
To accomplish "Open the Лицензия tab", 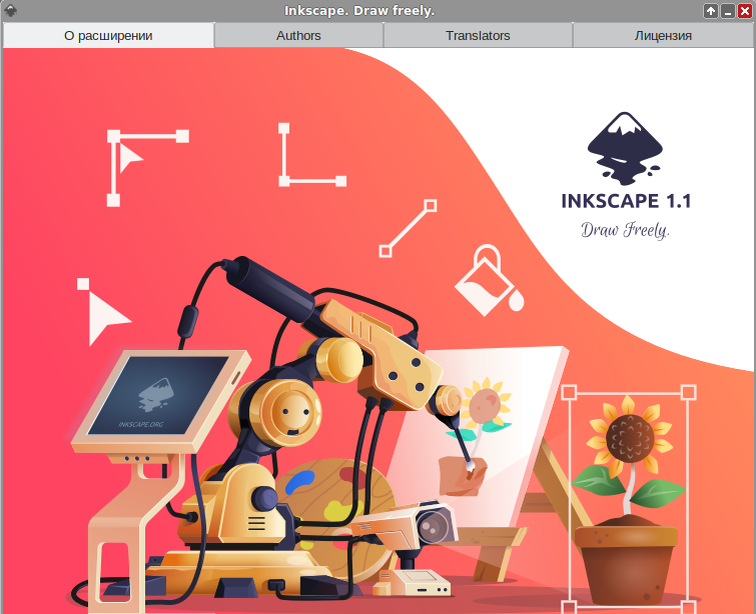I will (663, 36).
